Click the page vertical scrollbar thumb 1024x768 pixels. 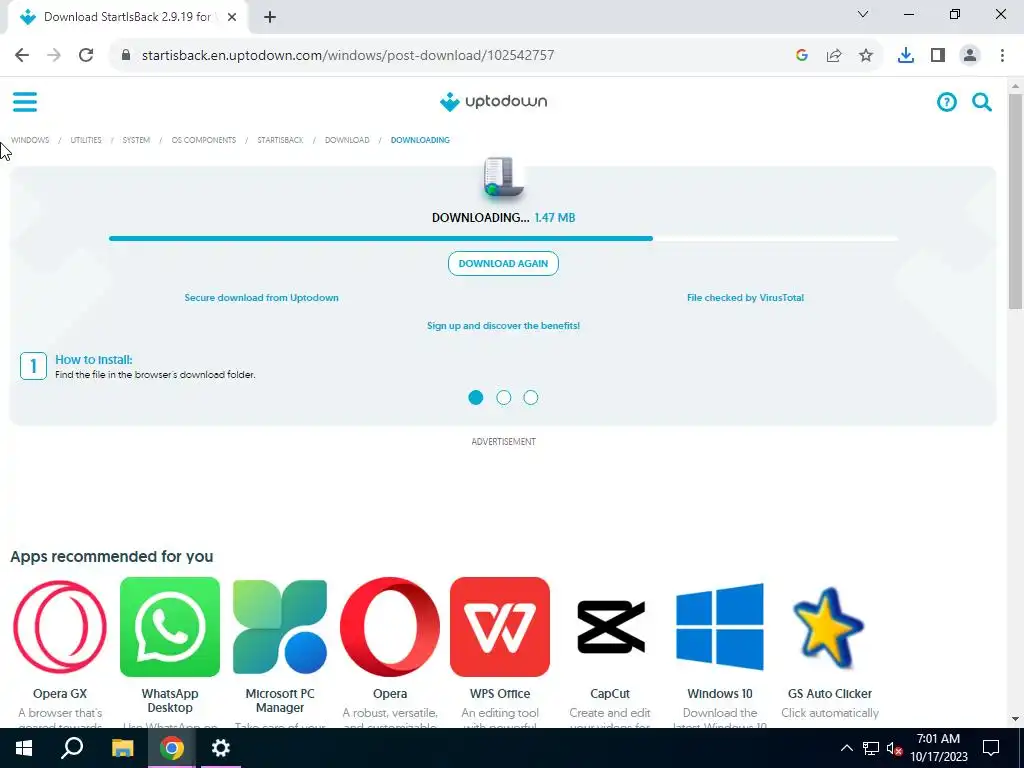(x=1015, y=201)
